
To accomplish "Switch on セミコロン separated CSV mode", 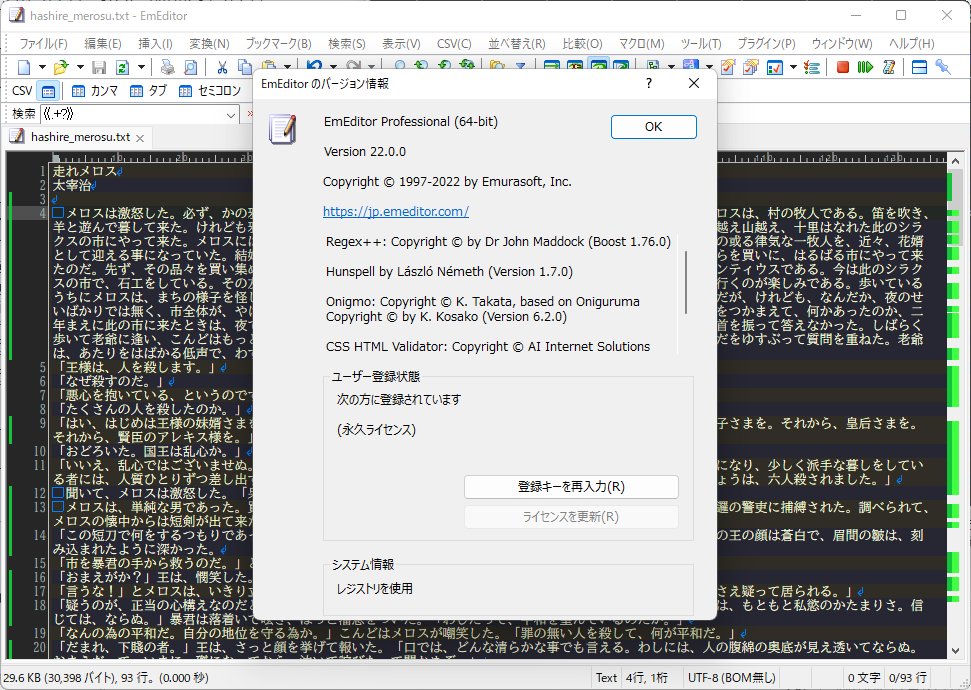I will 202,90.
